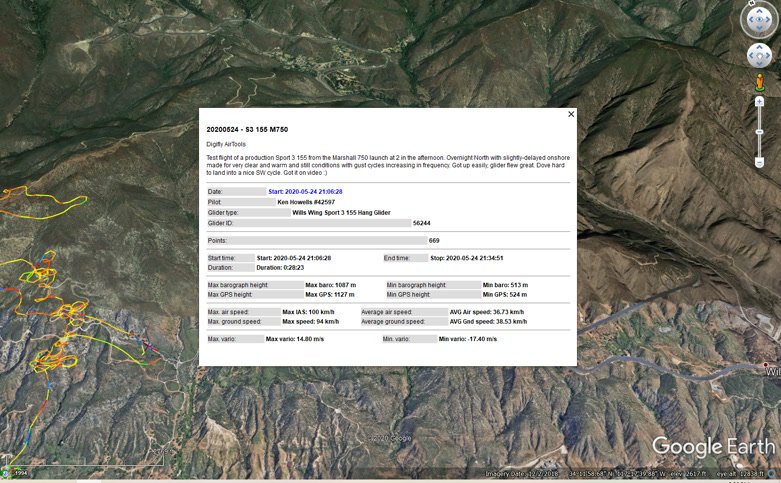Pan right using the Move joystick arrow

point(769,56)
